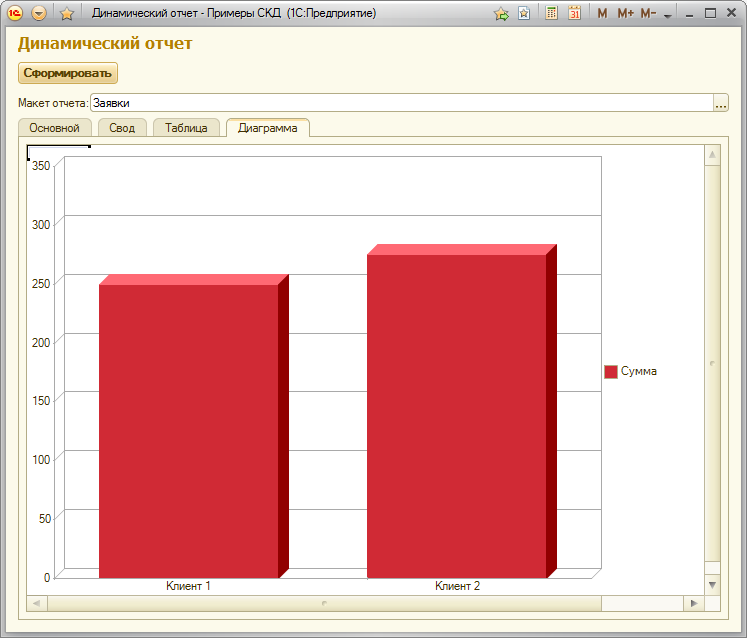Screen dimensions: 747x638
Task: Switch to the Свод tab
Action: pyautogui.click(x=122, y=128)
